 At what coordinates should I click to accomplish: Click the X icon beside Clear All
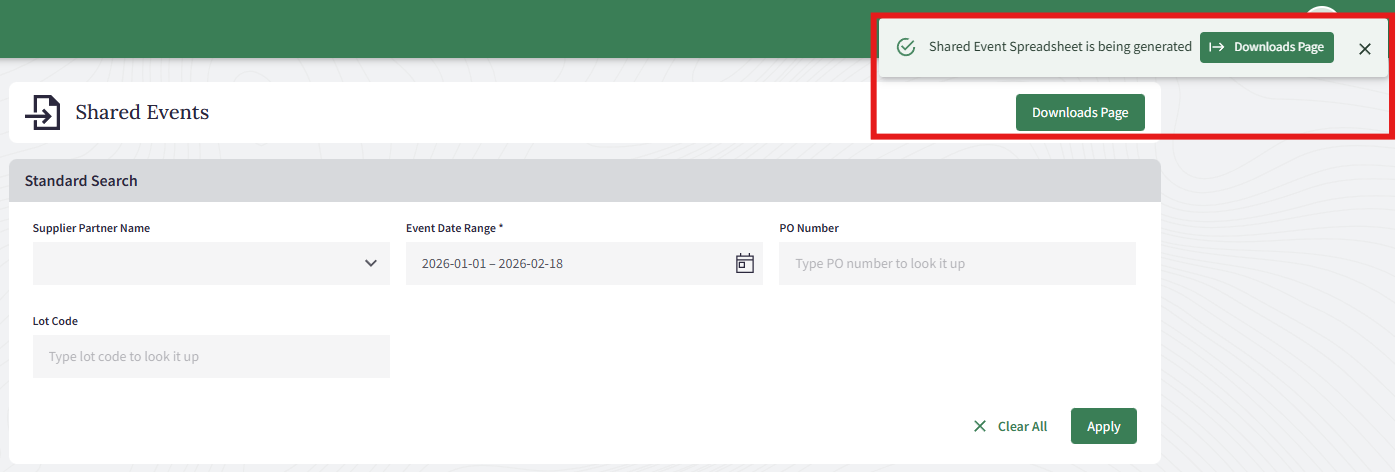(x=980, y=426)
